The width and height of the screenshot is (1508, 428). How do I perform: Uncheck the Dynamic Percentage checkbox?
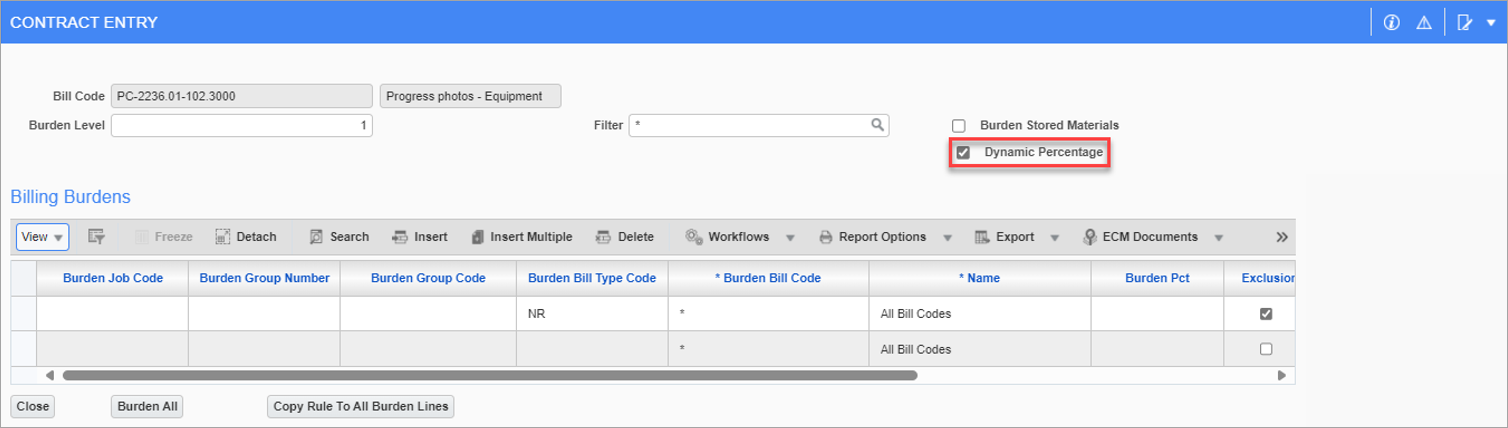(x=963, y=153)
